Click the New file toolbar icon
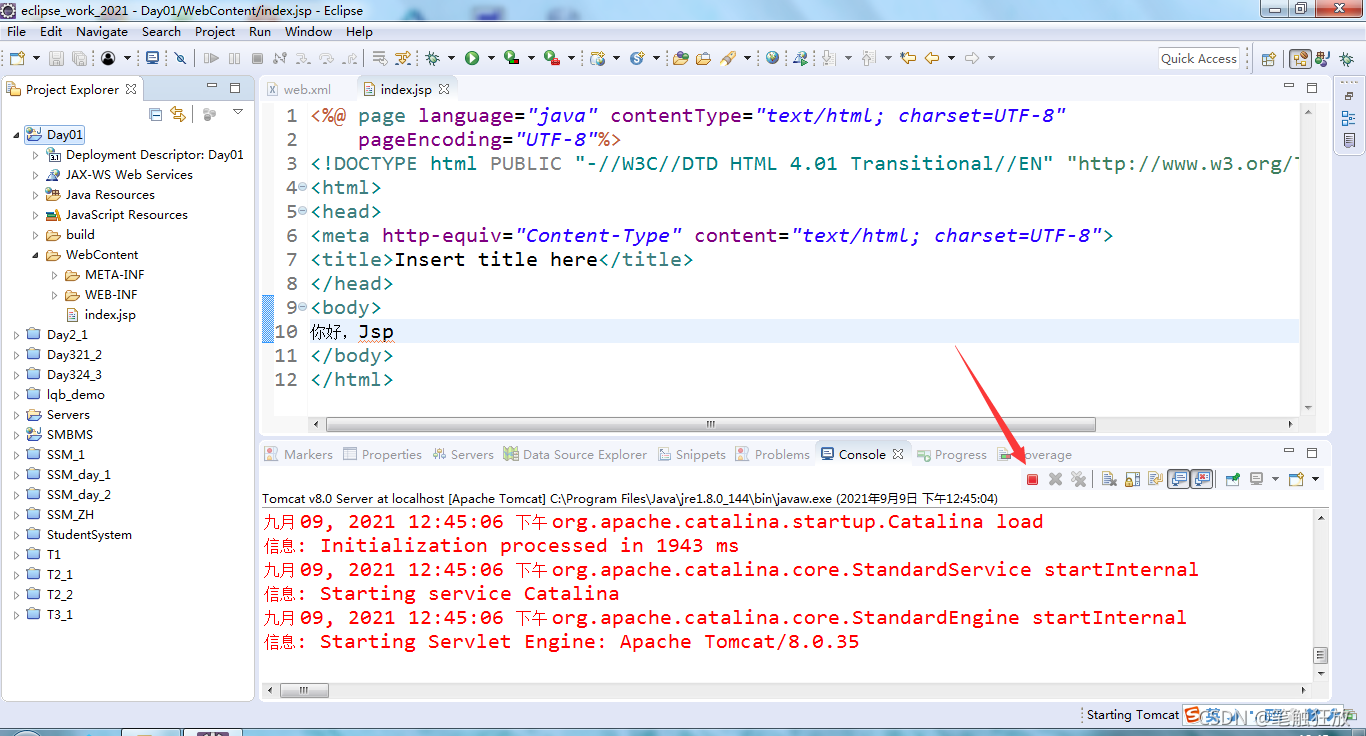Viewport: 1366px width, 736px height. pyautogui.click(x=17, y=59)
